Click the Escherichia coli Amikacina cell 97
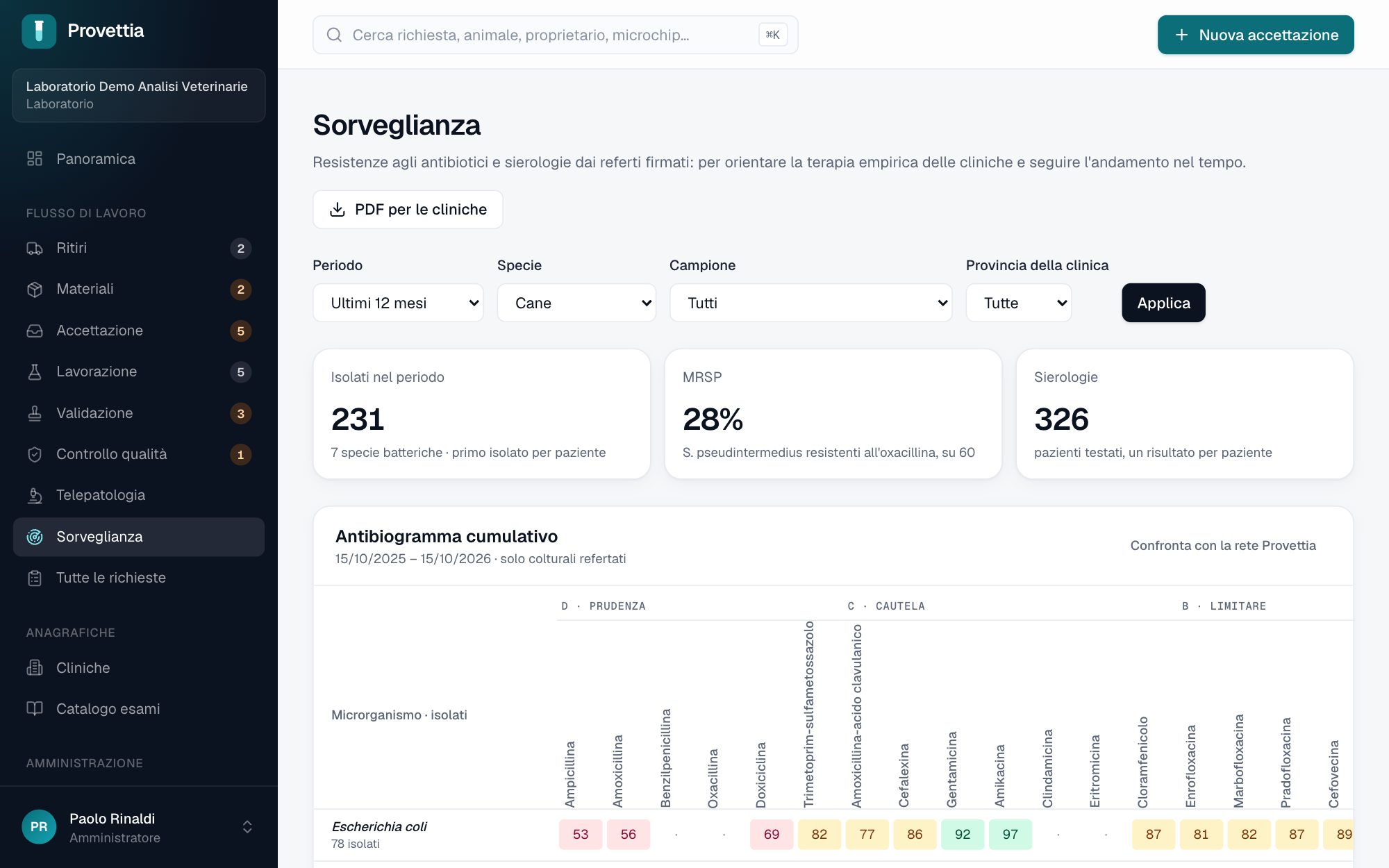 1010,835
